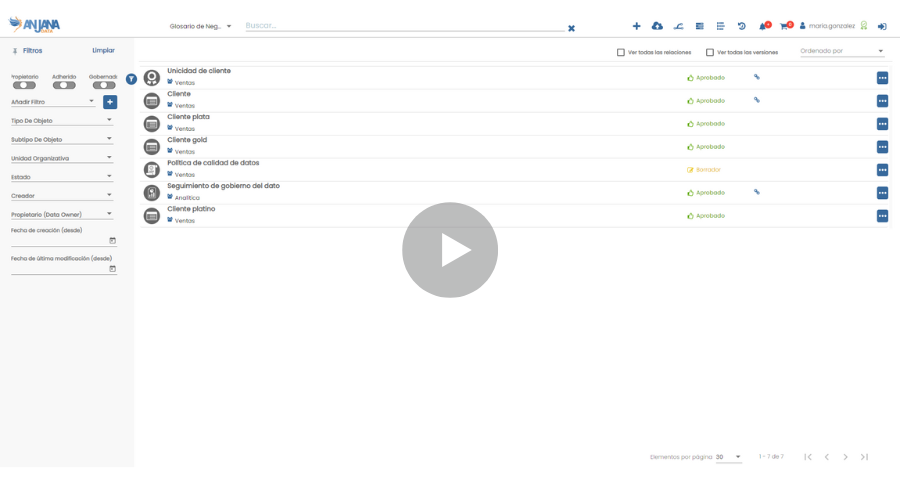Expand the Estado filter dropdown

click(x=62, y=177)
